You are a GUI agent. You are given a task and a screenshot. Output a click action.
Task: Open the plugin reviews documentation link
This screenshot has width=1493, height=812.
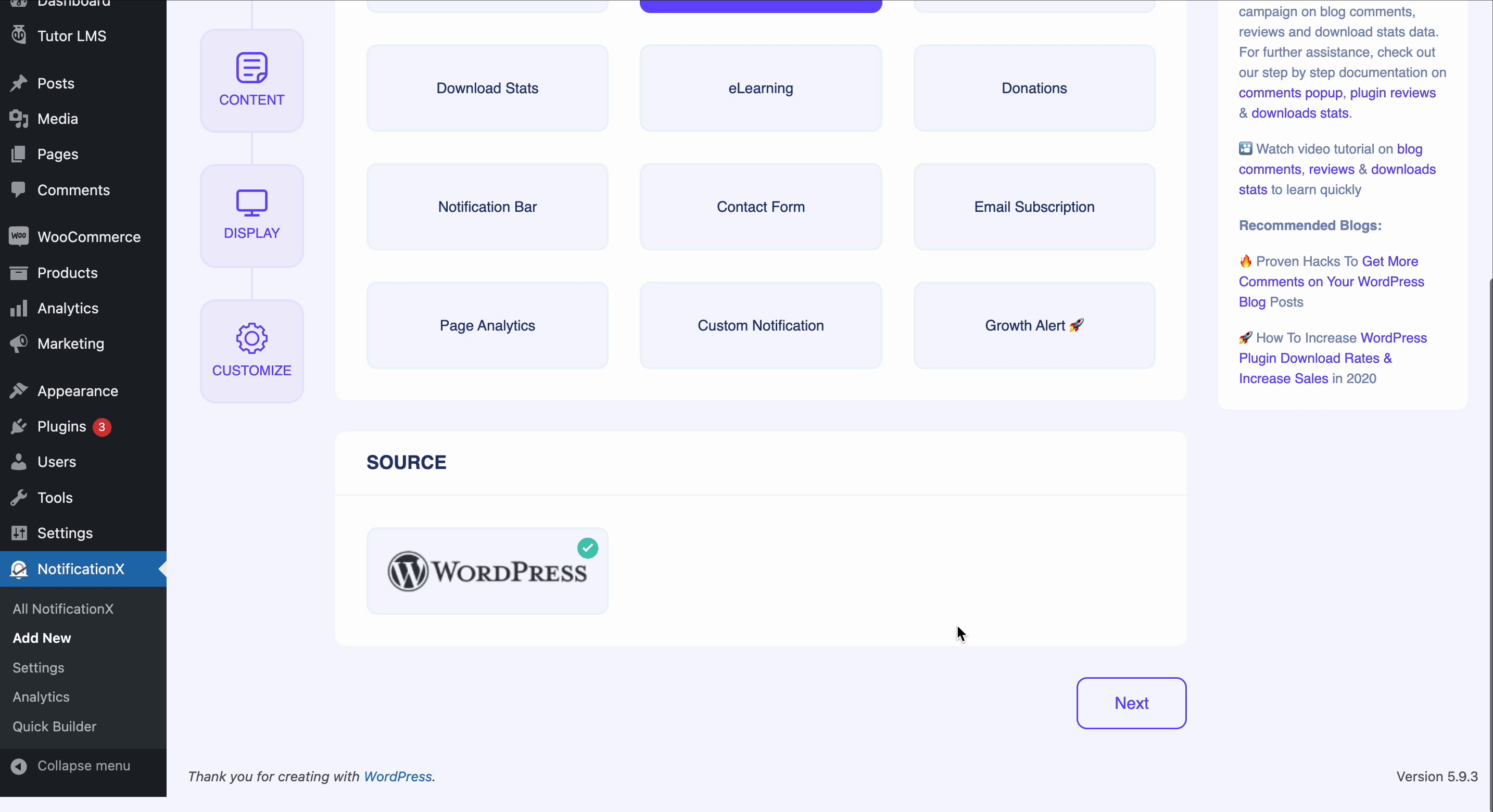[x=1392, y=93]
